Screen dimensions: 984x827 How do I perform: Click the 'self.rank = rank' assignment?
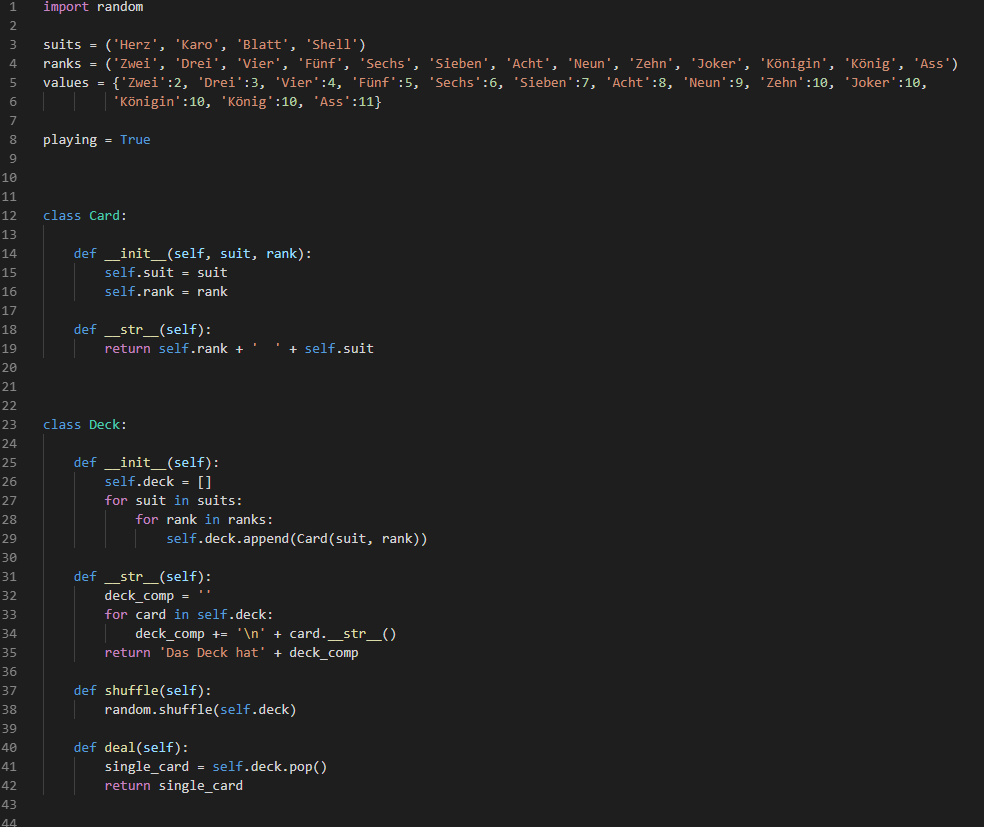point(166,292)
